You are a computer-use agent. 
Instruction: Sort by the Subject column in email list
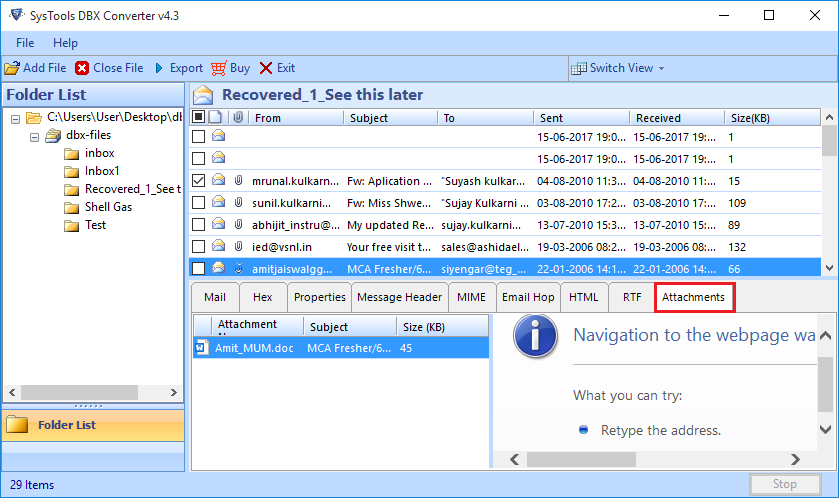391,118
